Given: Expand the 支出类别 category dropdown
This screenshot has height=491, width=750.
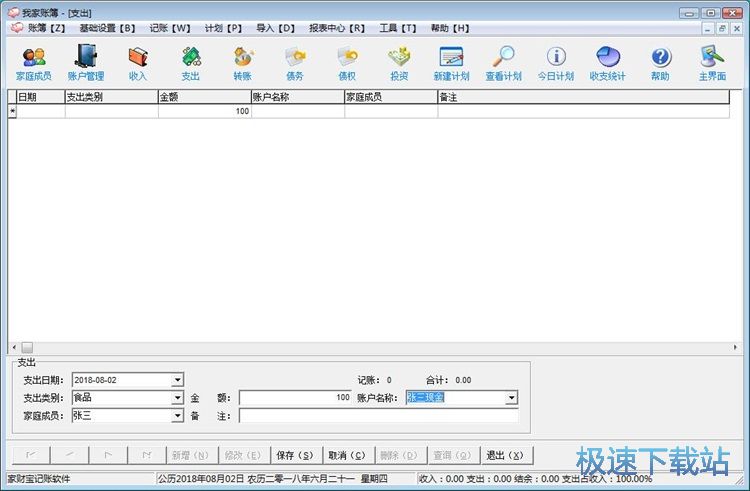Looking at the screenshot, I should [177, 398].
